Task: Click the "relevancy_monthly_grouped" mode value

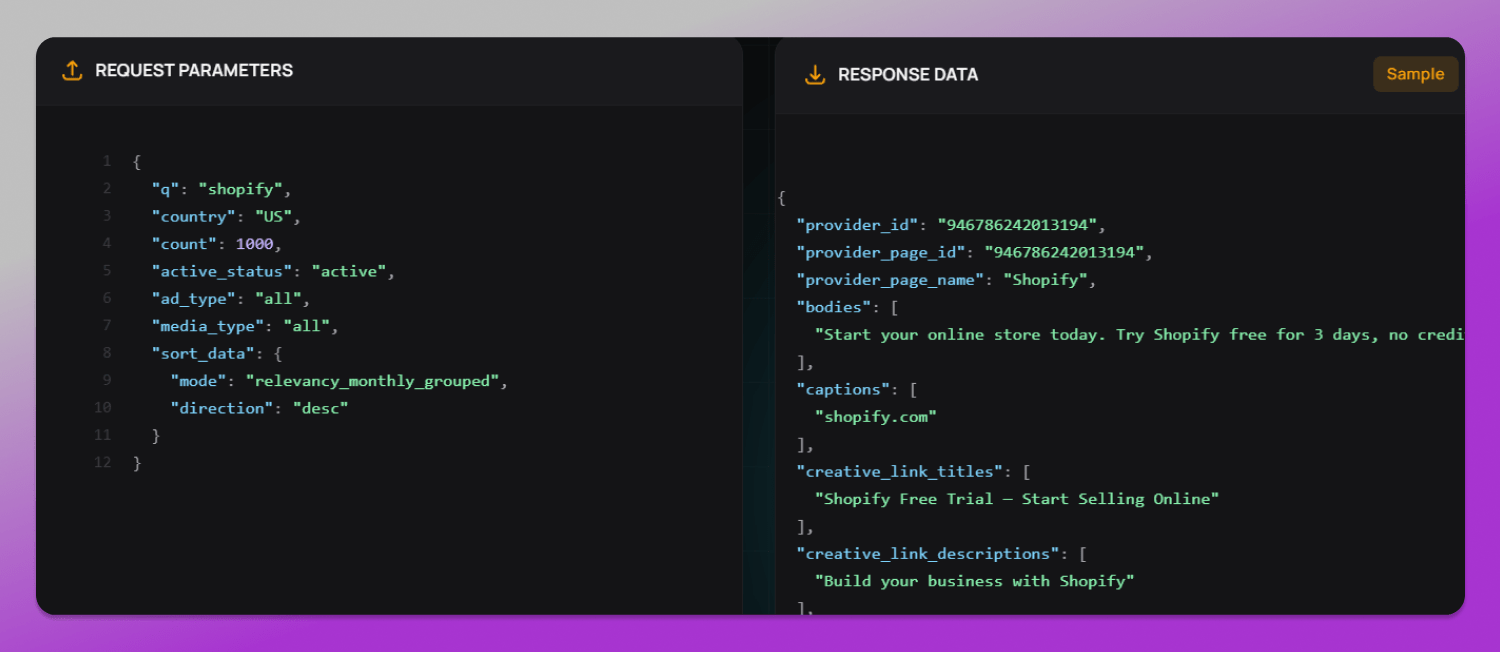Action: (372, 381)
